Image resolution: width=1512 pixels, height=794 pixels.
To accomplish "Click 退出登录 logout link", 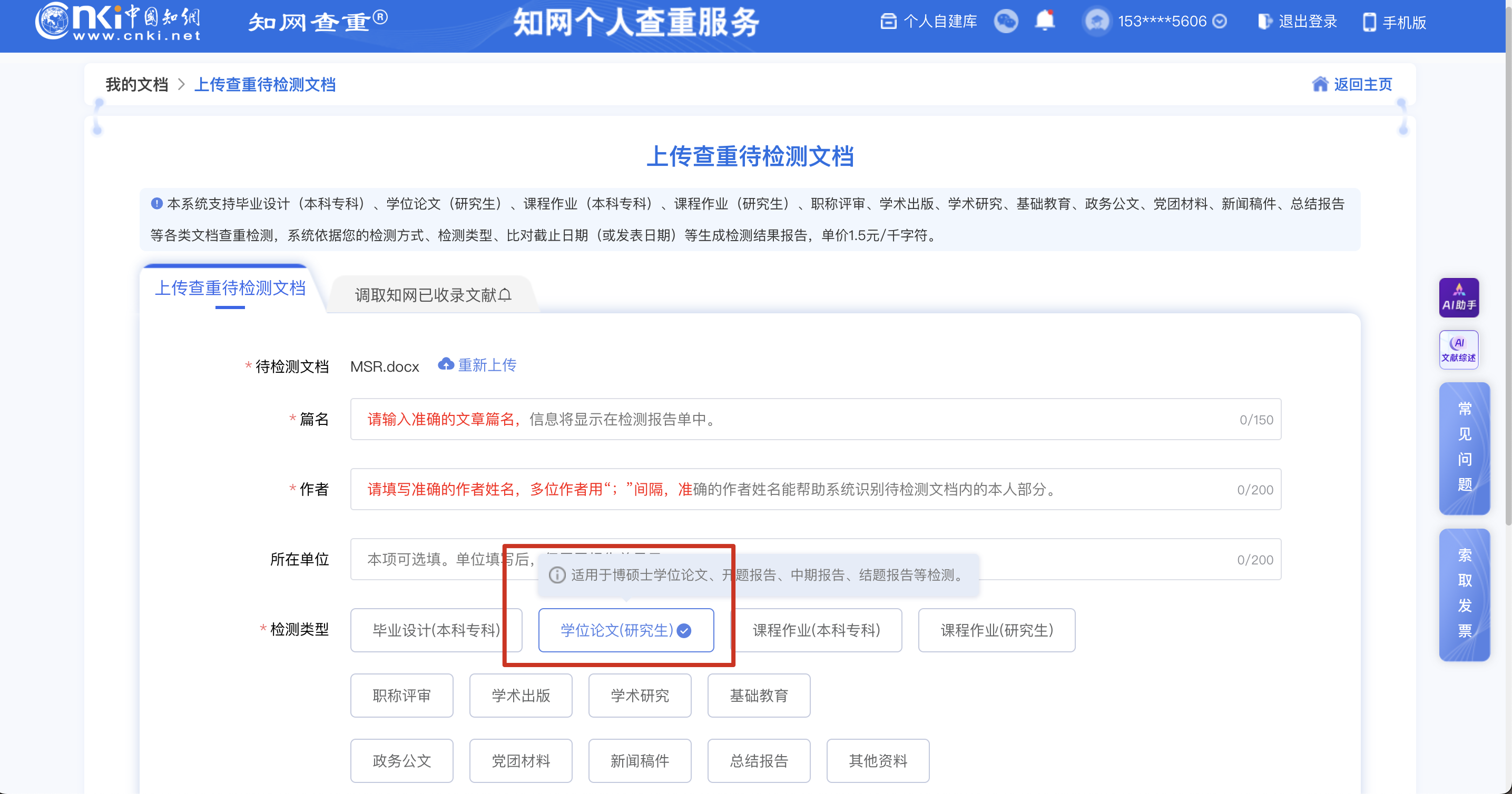I will click(1298, 22).
